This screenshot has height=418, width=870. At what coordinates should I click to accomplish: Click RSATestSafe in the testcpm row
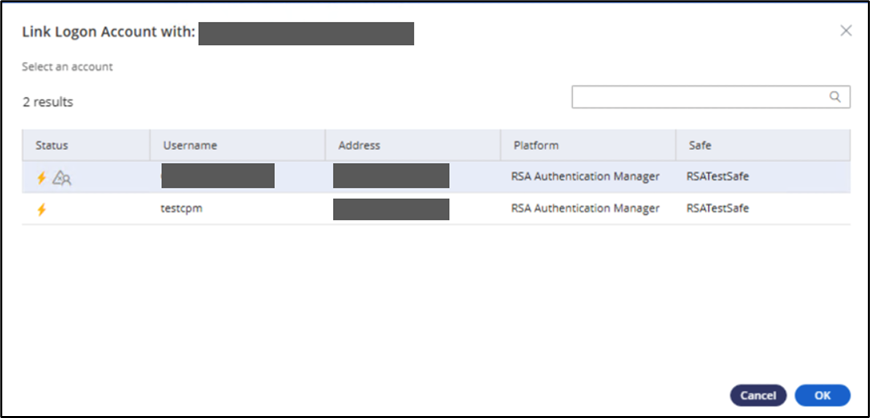tap(718, 210)
